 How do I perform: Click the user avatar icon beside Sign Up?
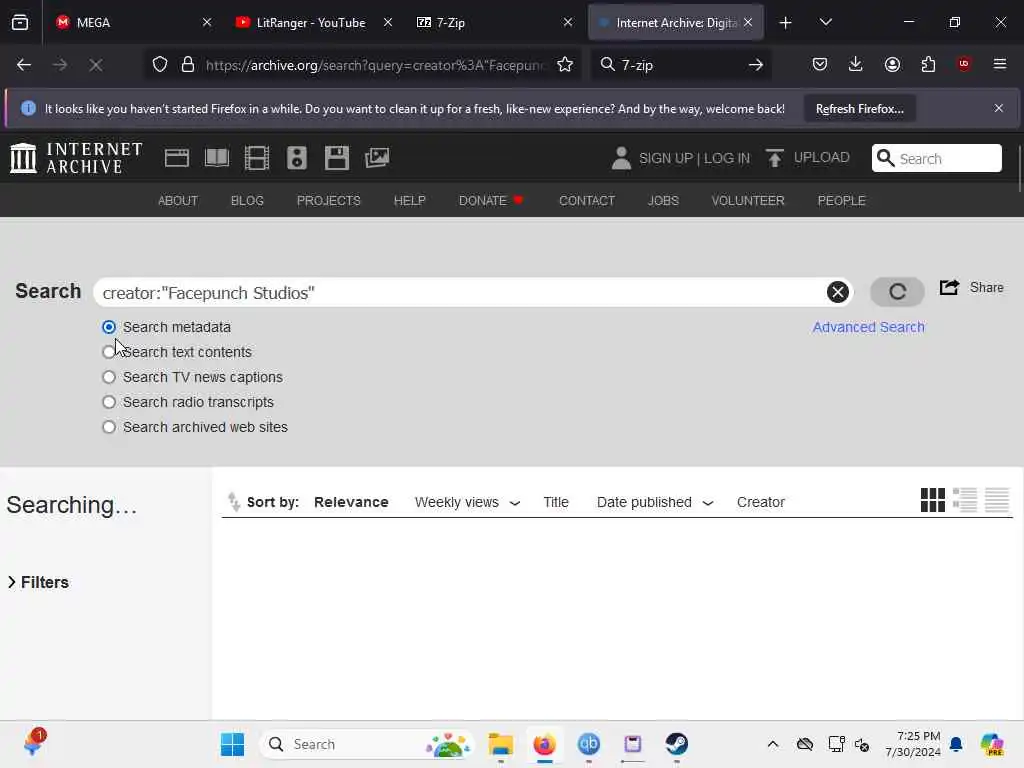[621, 158]
